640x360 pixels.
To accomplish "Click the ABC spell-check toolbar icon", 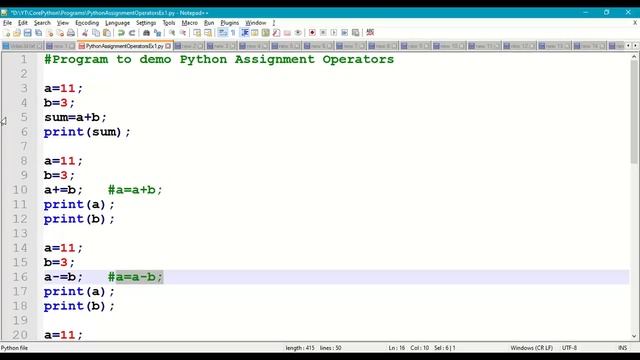I will point(370,33).
